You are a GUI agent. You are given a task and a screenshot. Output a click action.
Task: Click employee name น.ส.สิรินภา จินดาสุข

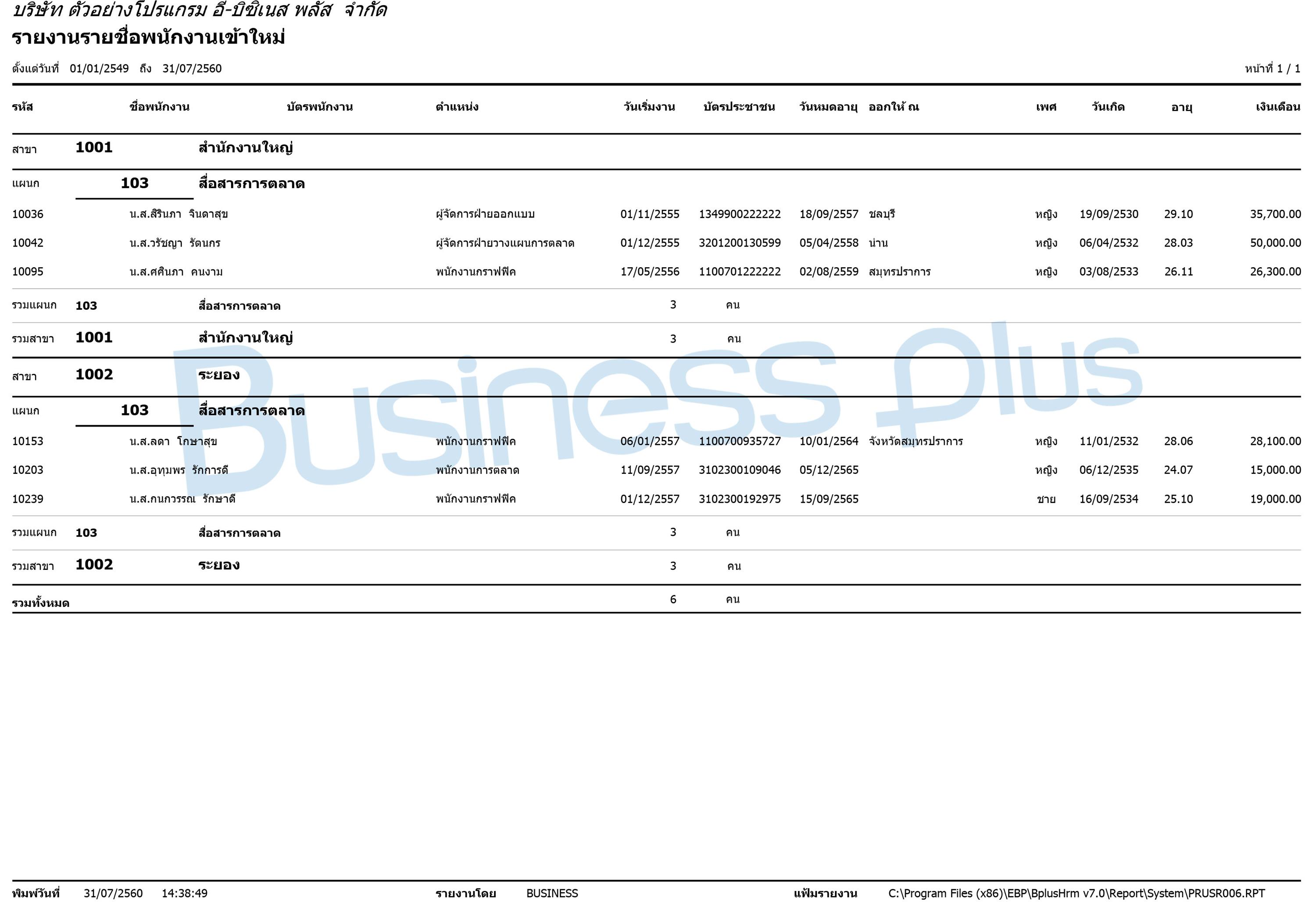179,214
